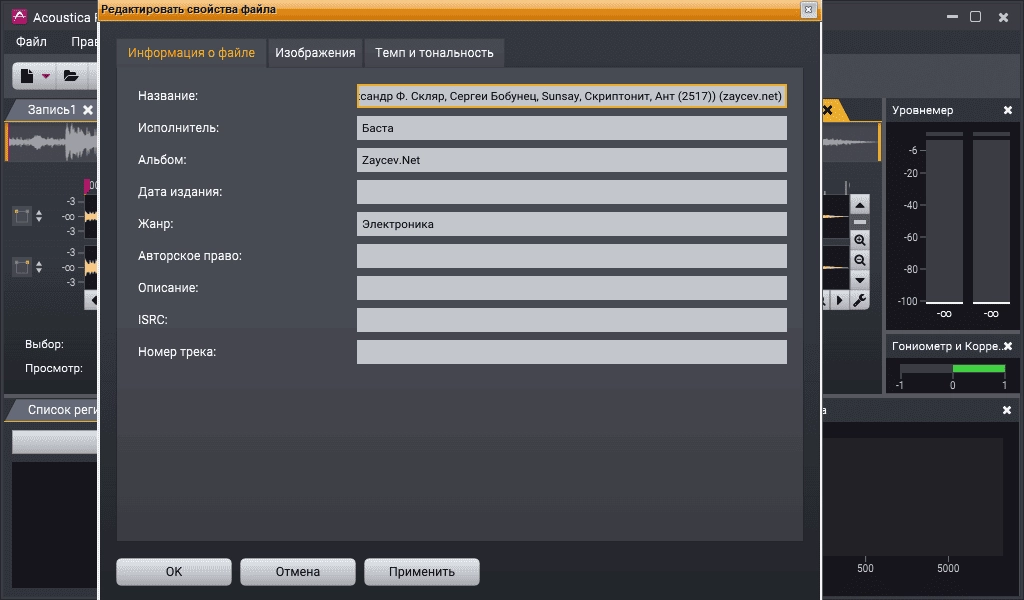
Task: Click the right channel up-down arrows
Action: [x=39, y=266]
